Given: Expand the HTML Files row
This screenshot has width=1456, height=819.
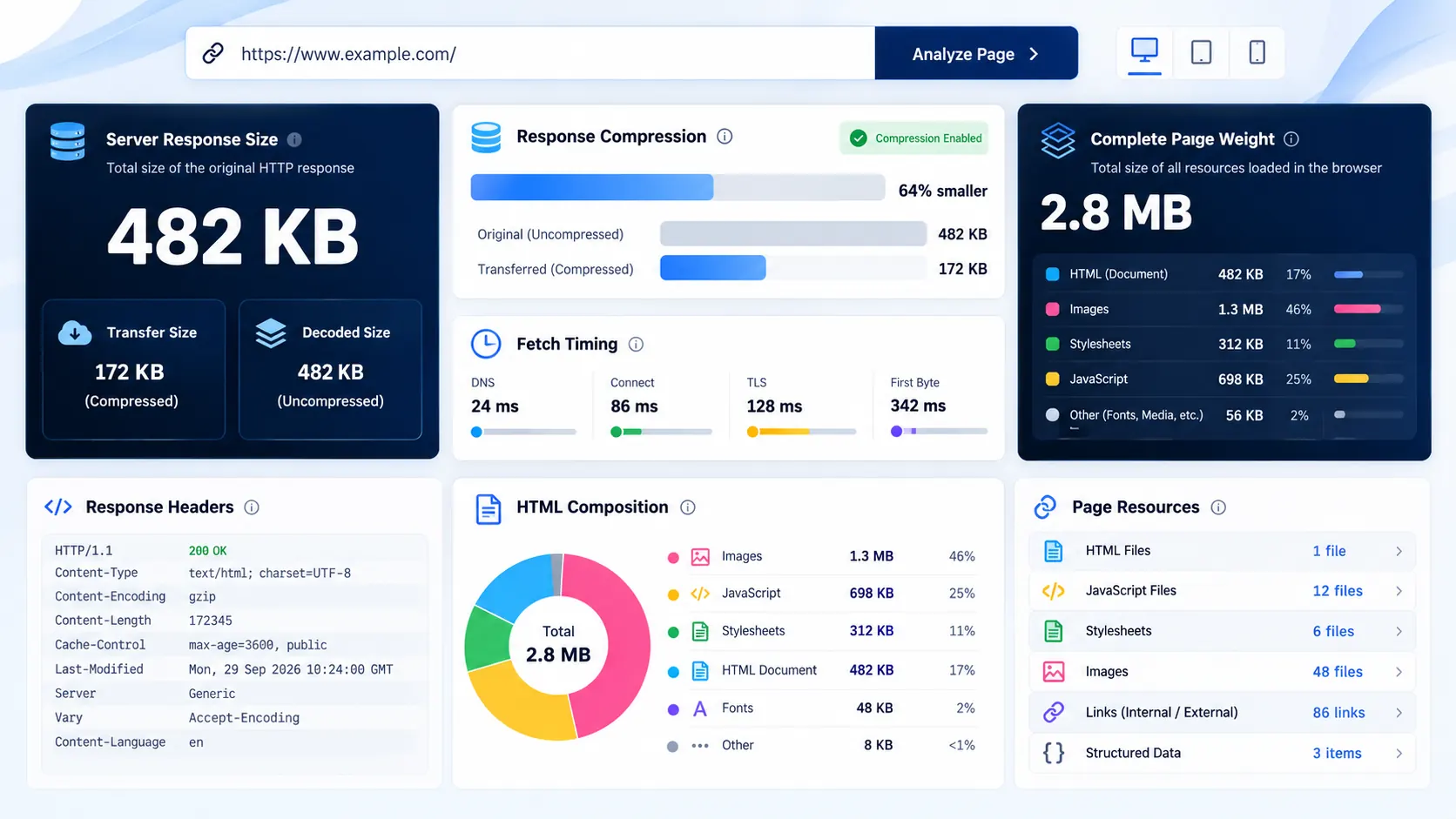Looking at the screenshot, I should [x=1223, y=551].
